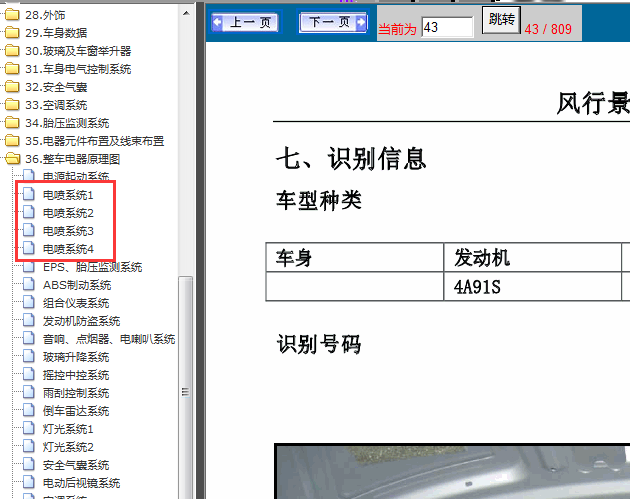630x499 pixels.
Task: Open the 电喷系统1 document
Action: [x=68, y=195]
